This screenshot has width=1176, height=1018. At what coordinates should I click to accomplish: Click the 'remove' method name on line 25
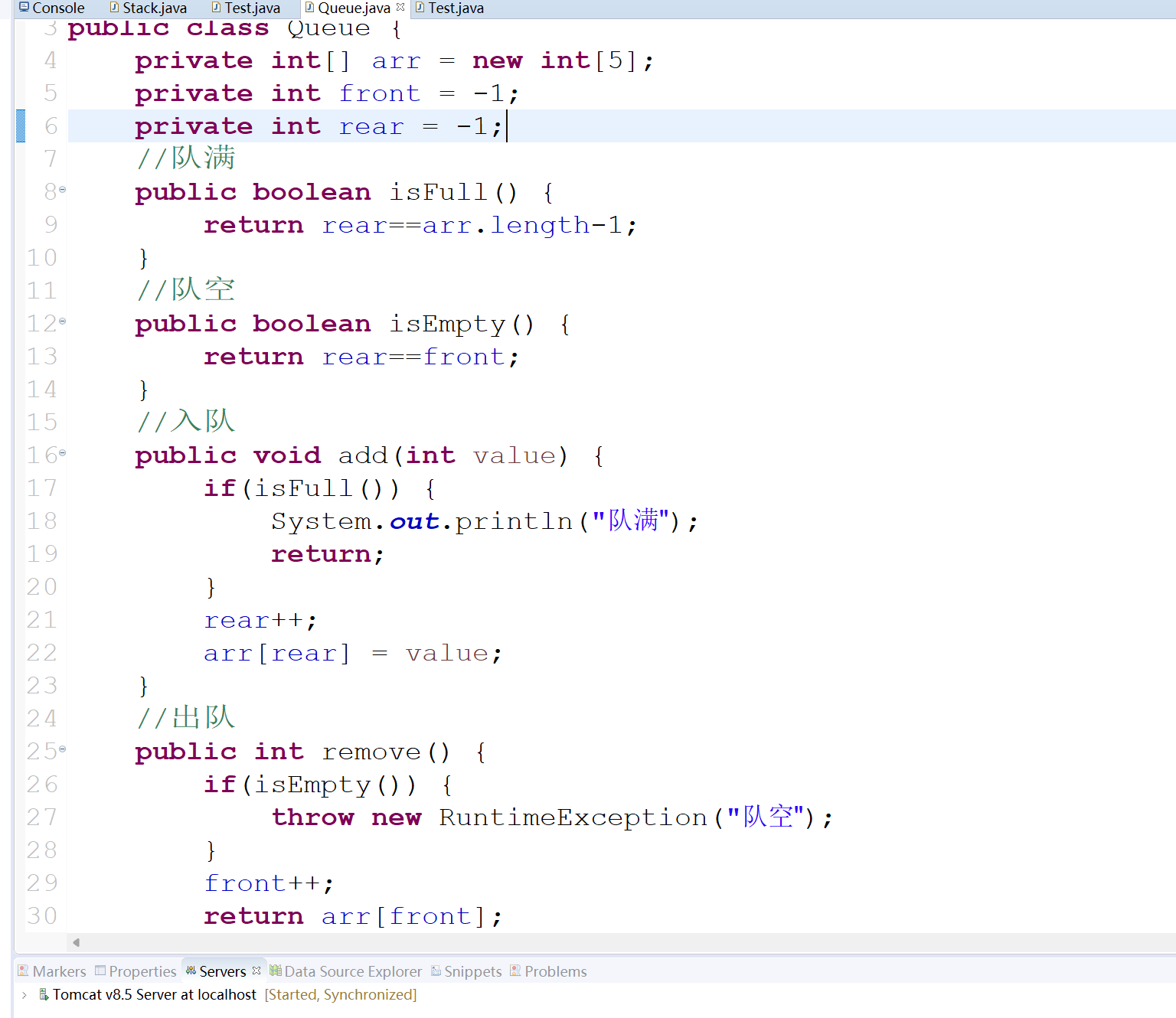(371, 752)
